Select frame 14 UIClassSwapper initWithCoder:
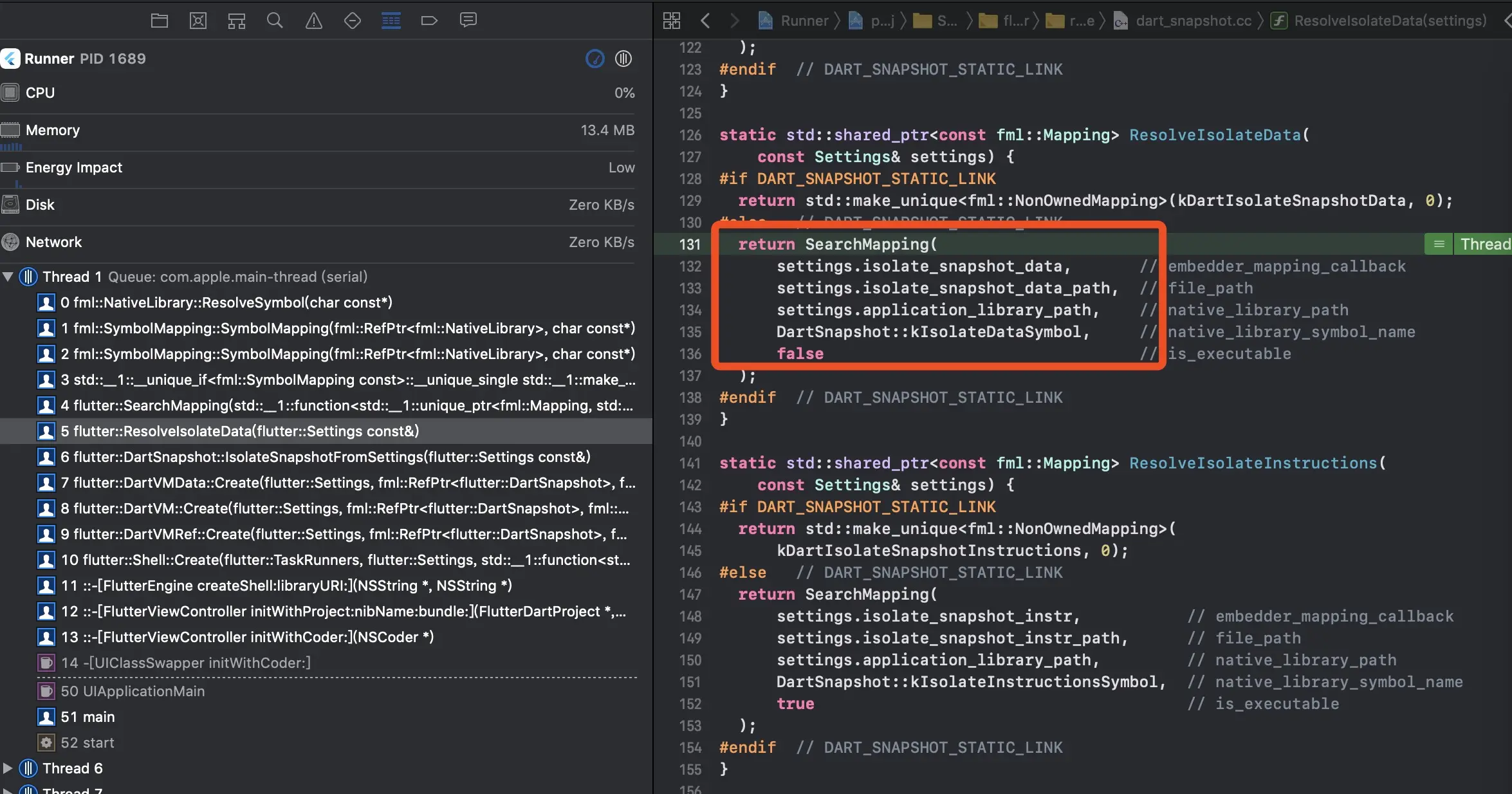 click(326, 663)
